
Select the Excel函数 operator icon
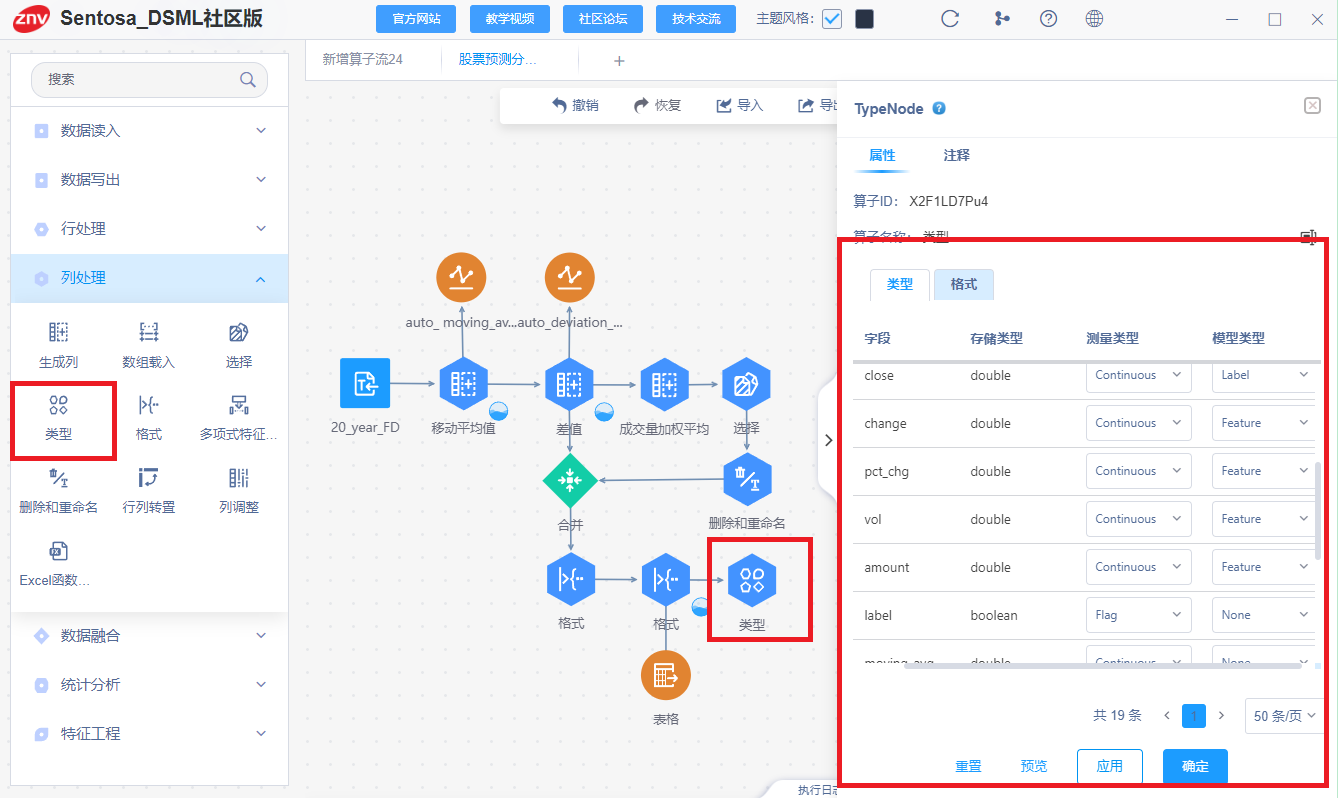point(59,551)
